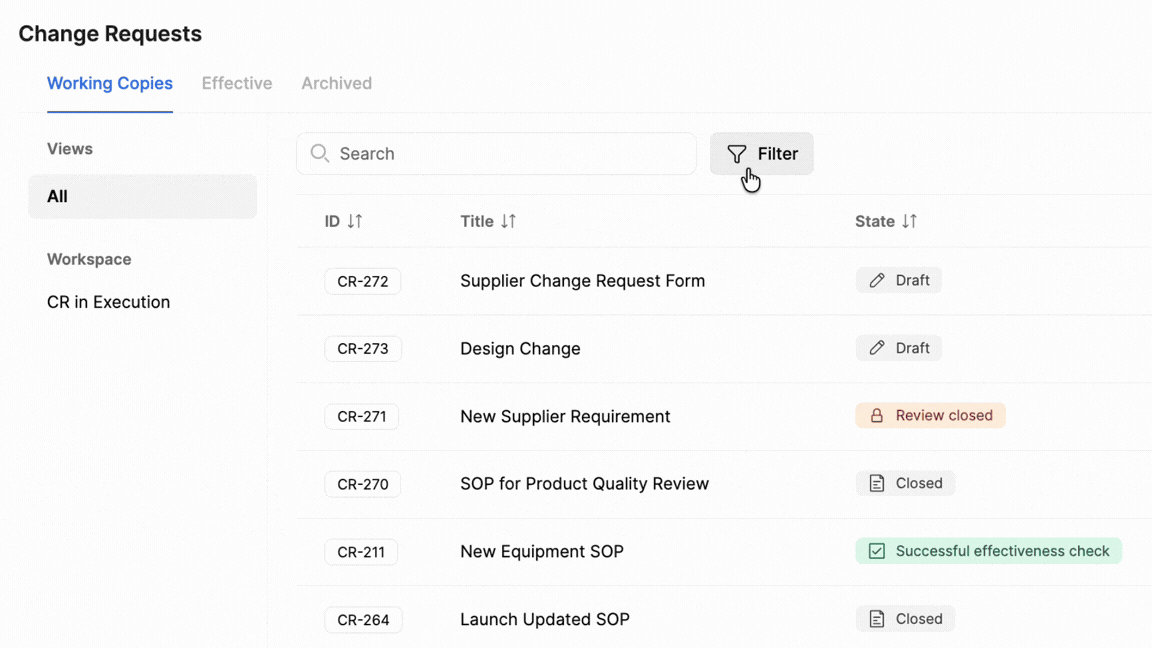Sort by Title column arrows
Image resolution: width=1152 pixels, height=648 pixels.
(x=508, y=221)
